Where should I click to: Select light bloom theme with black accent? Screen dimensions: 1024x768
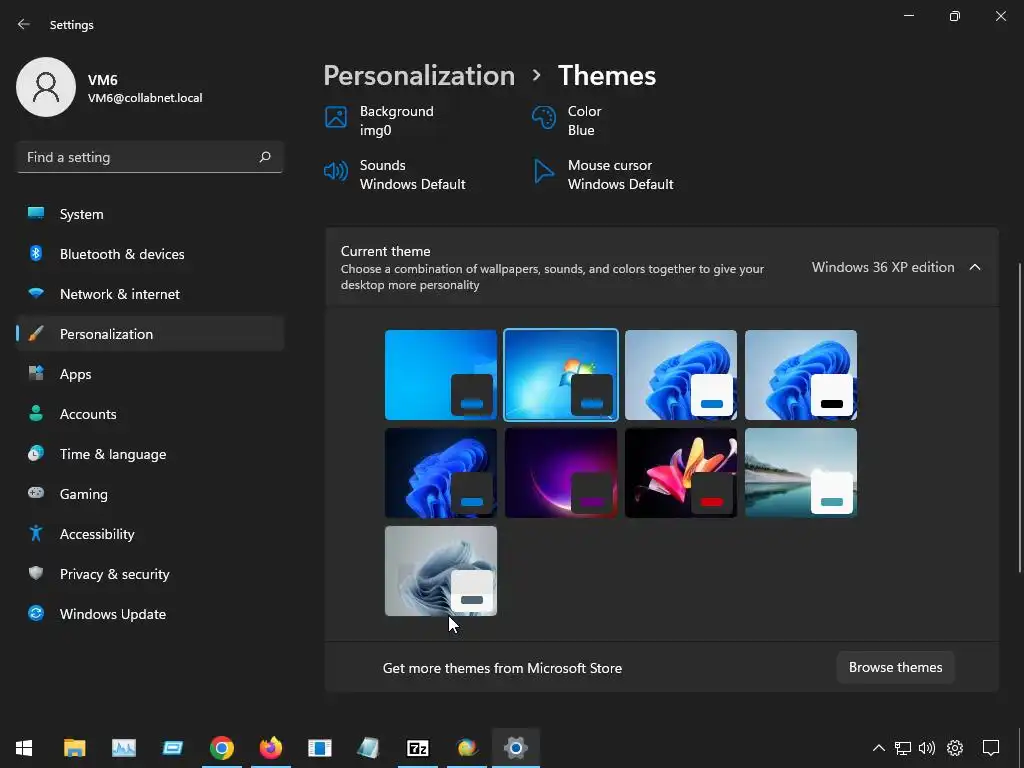point(801,375)
